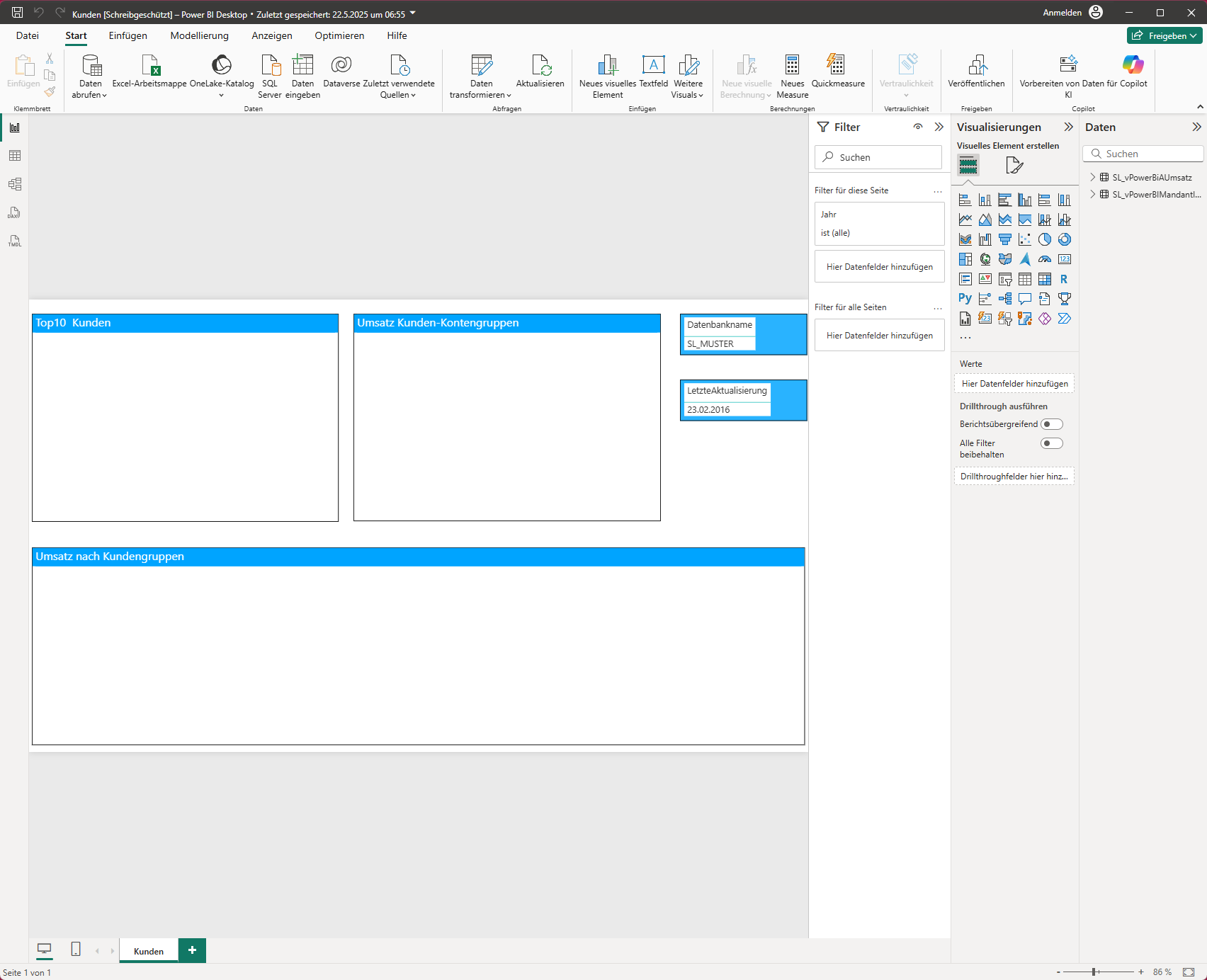Create a Neues Measure

[792, 66]
